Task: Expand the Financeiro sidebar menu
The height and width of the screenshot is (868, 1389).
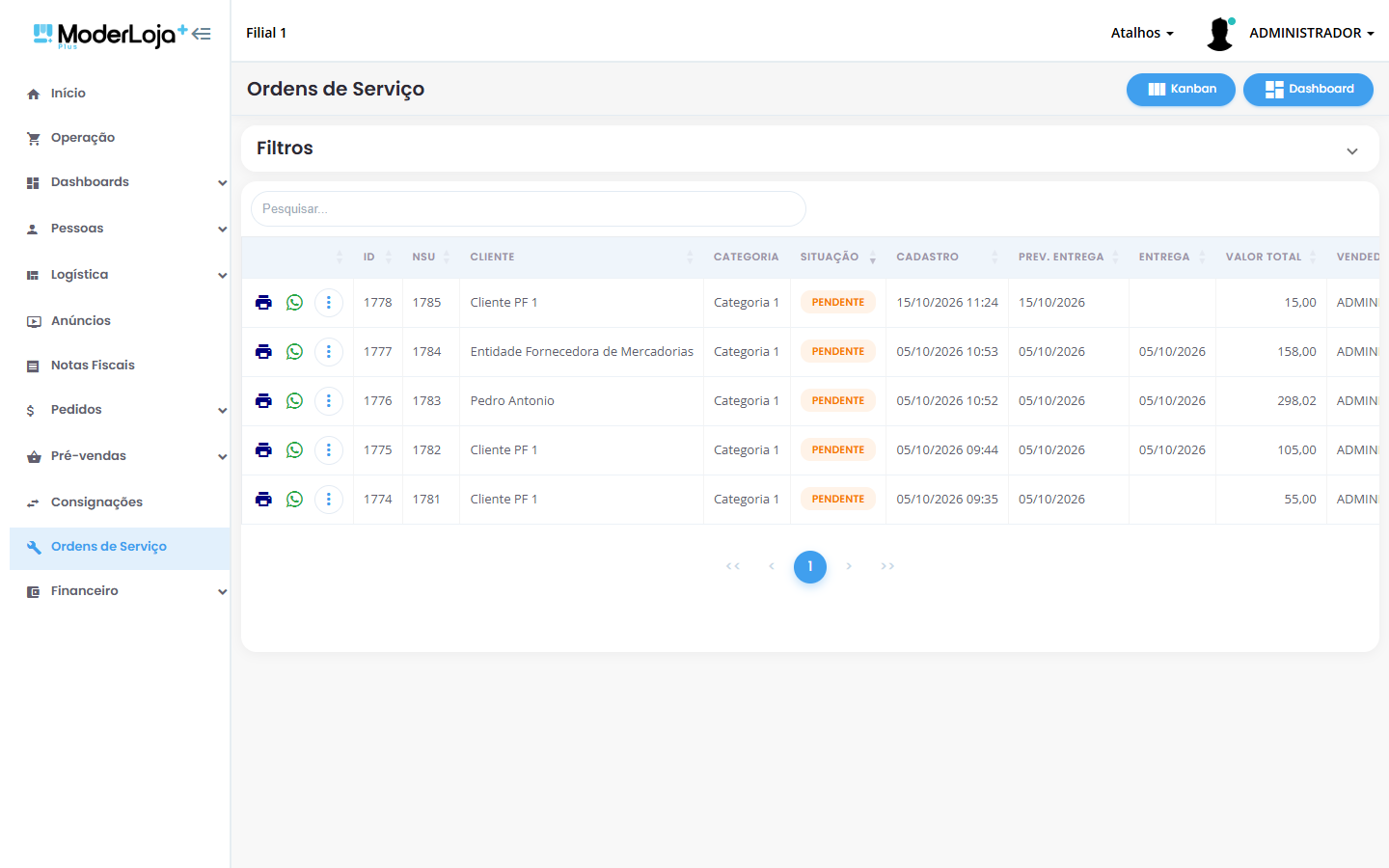Action: [x=120, y=591]
